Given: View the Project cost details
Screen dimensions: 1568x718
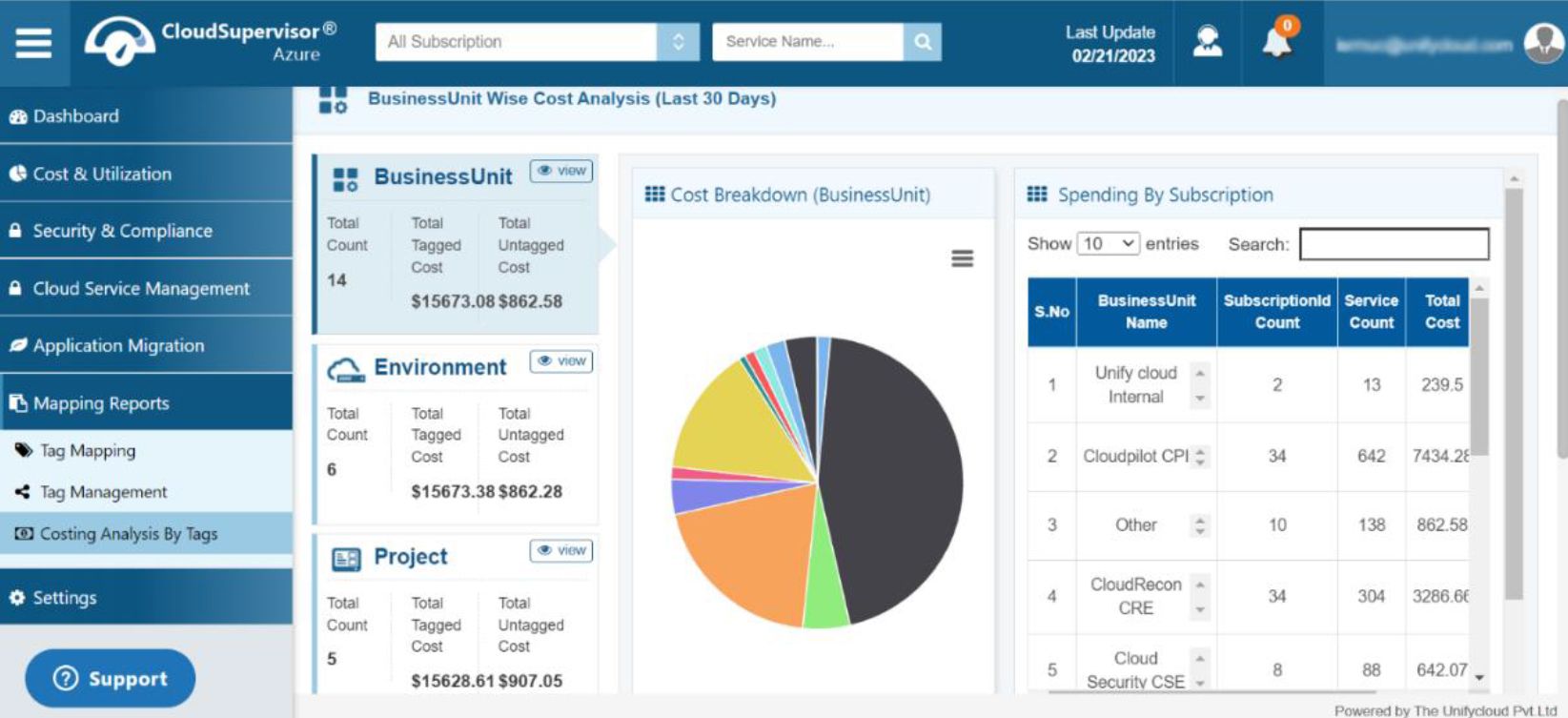Looking at the screenshot, I should click(x=561, y=550).
